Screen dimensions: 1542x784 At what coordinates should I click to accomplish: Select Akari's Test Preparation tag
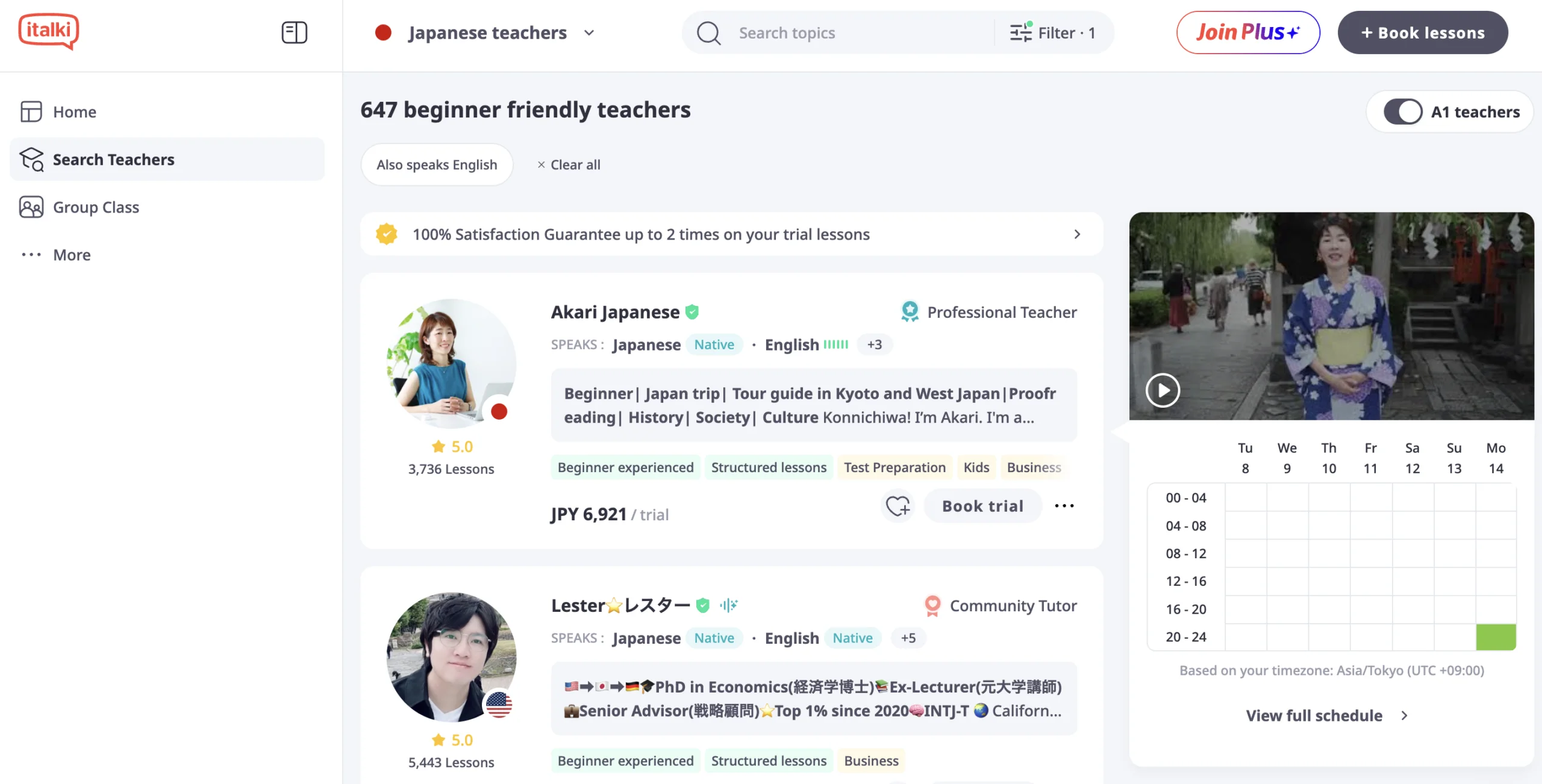click(x=894, y=467)
